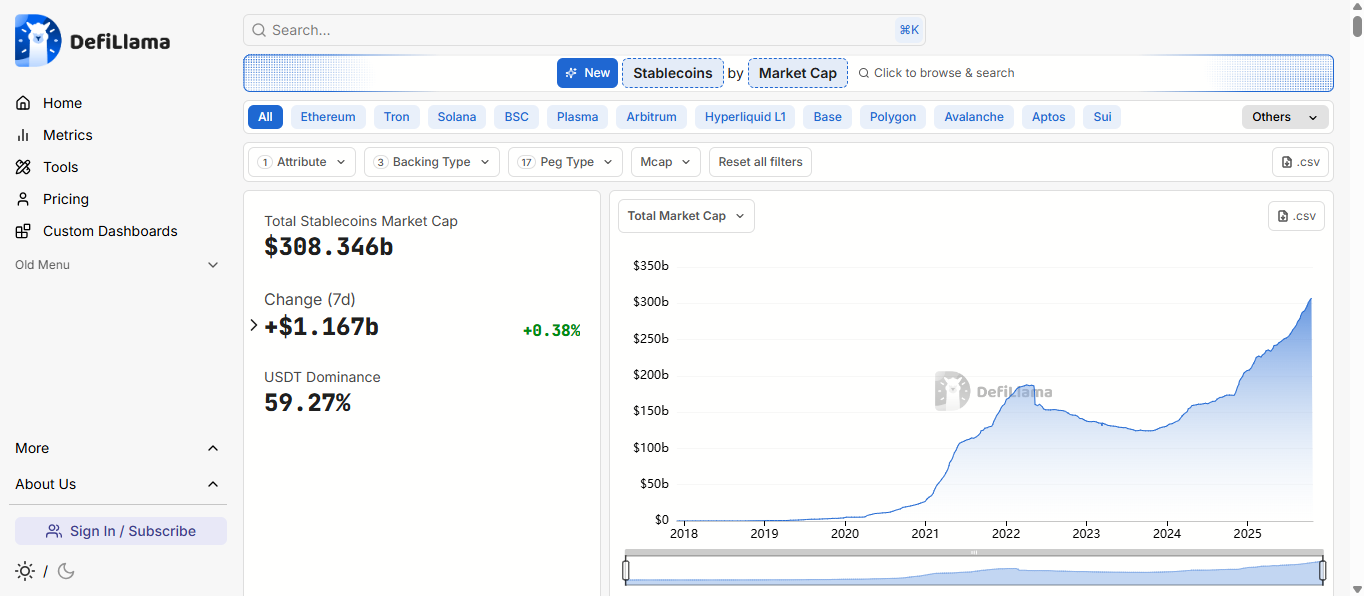Image resolution: width=1364 pixels, height=596 pixels.
Task: Click the magnifier icon in the search bar
Action: coord(259,30)
